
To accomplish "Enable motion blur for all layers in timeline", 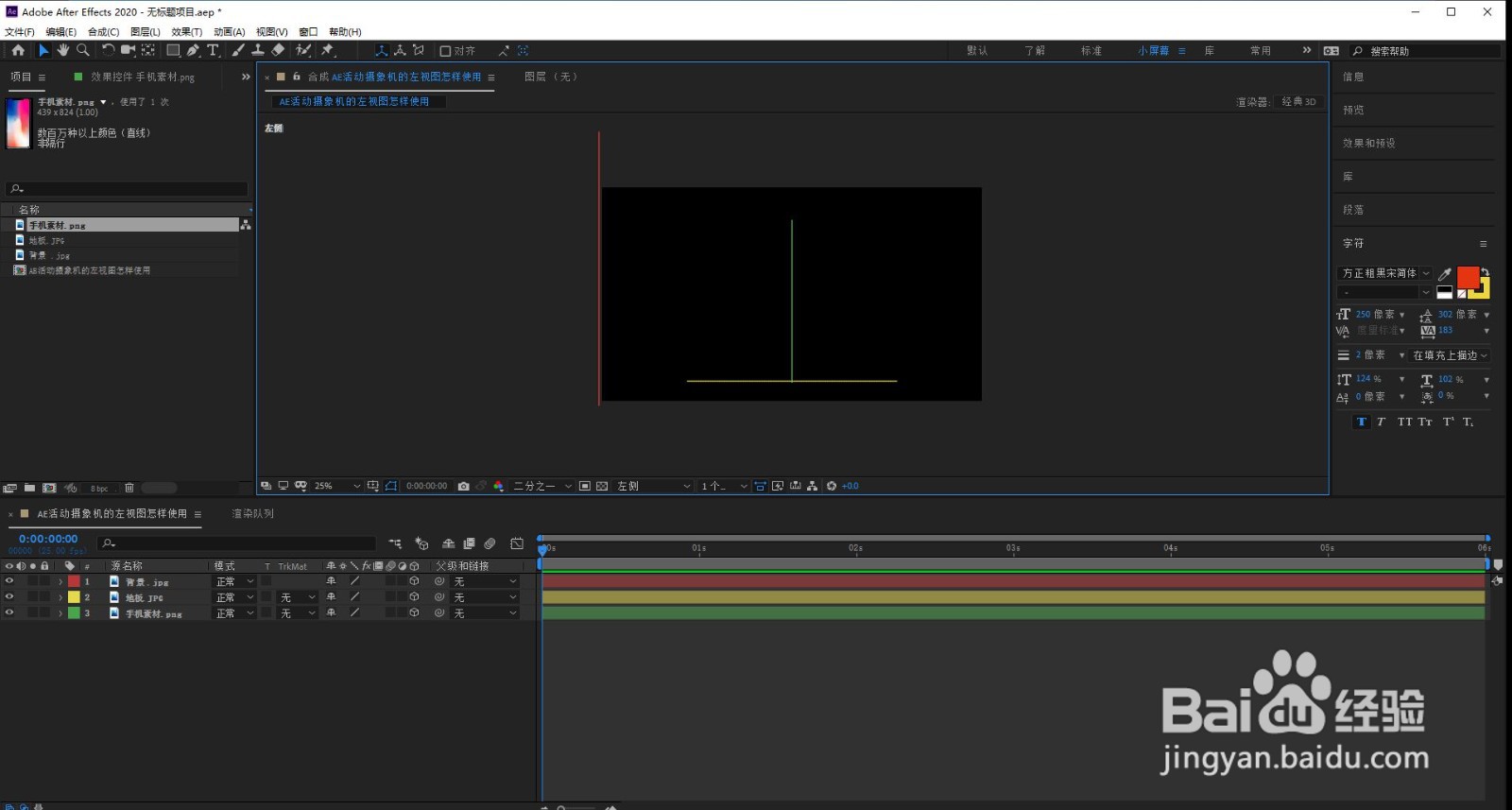I will (x=490, y=543).
